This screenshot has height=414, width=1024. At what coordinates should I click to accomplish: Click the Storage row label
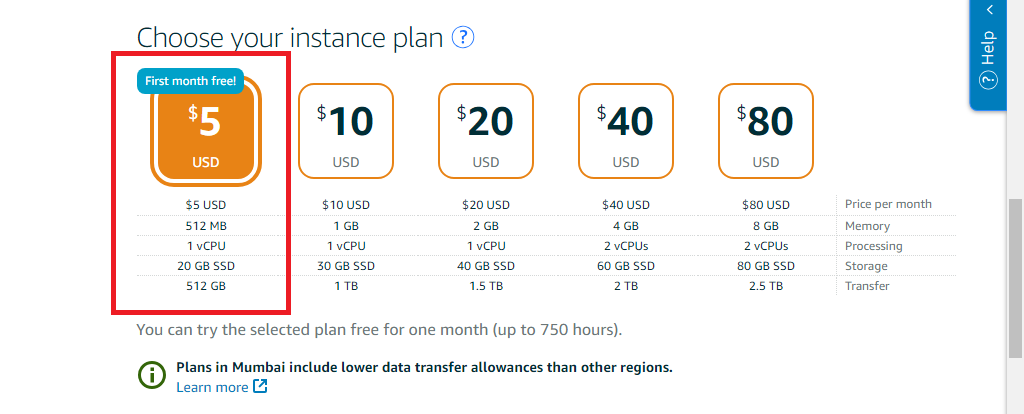click(866, 266)
